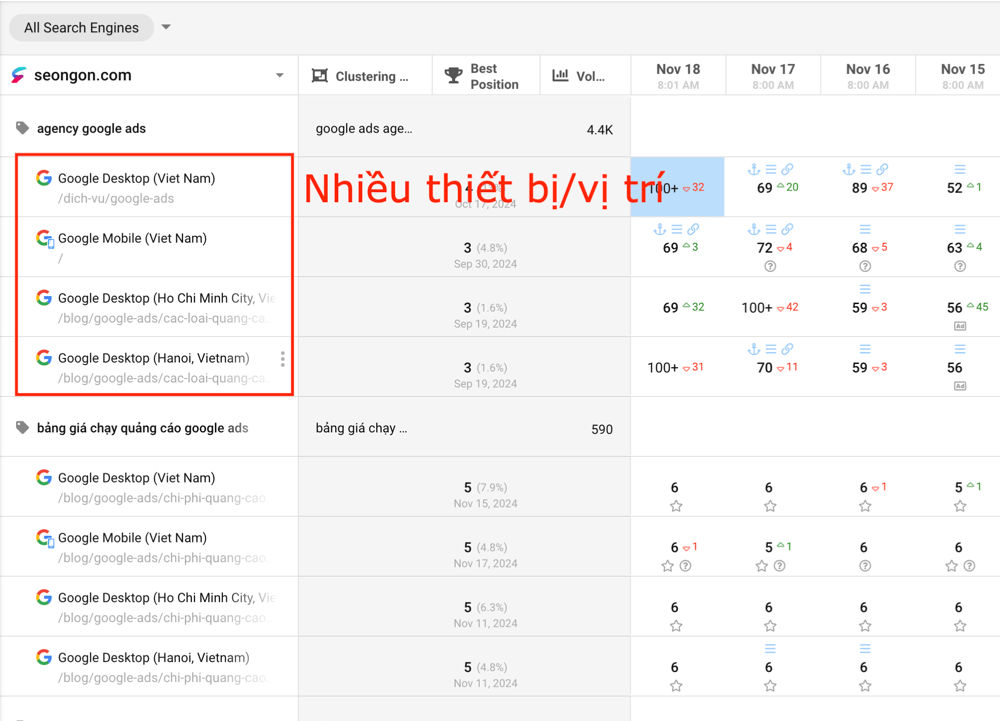Image resolution: width=1001 pixels, height=721 pixels.
Task: Toggle star under Nov 15 rank 5 ▲1 desktop
Action: pyautogui.click(x=960, y=506)
